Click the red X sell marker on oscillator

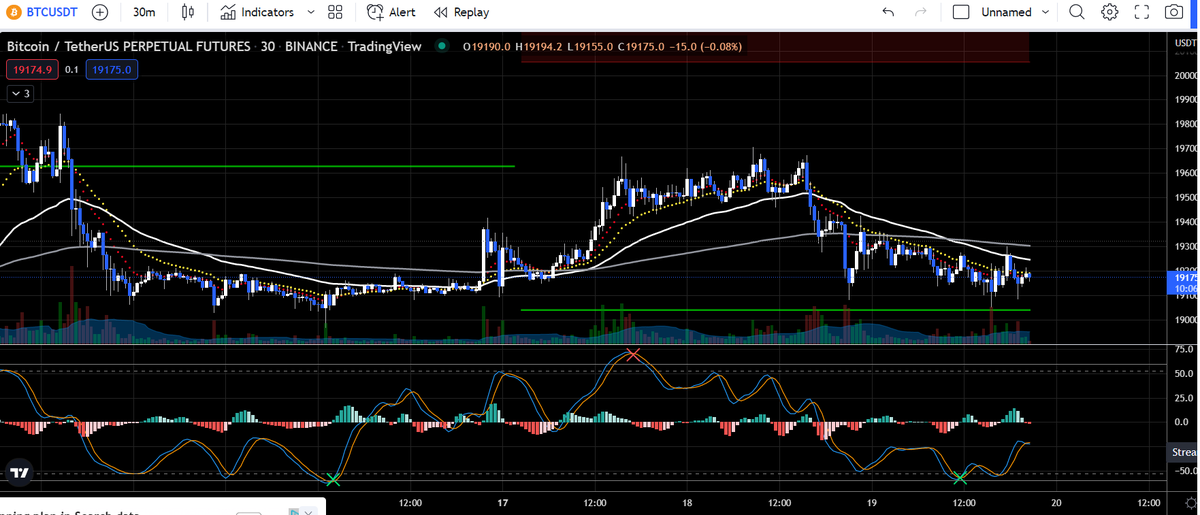tap(632, 354)
